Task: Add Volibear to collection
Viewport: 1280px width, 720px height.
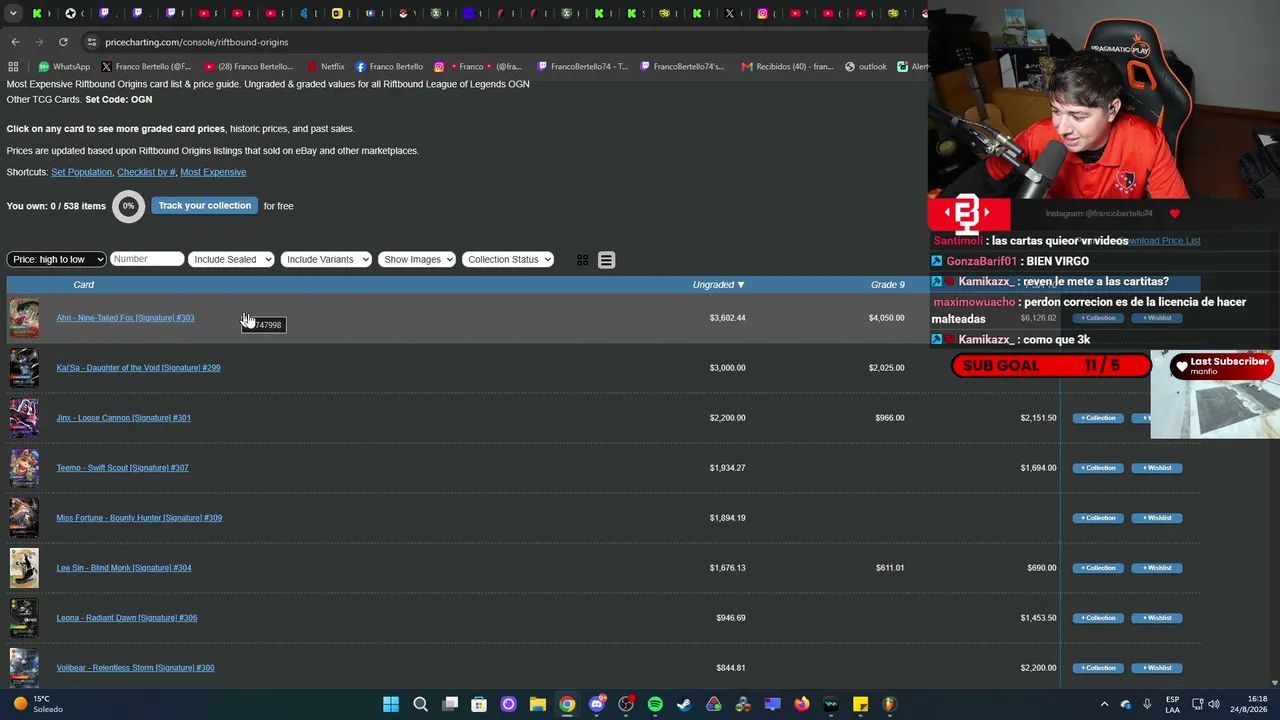Action: tap(1098, 668)
